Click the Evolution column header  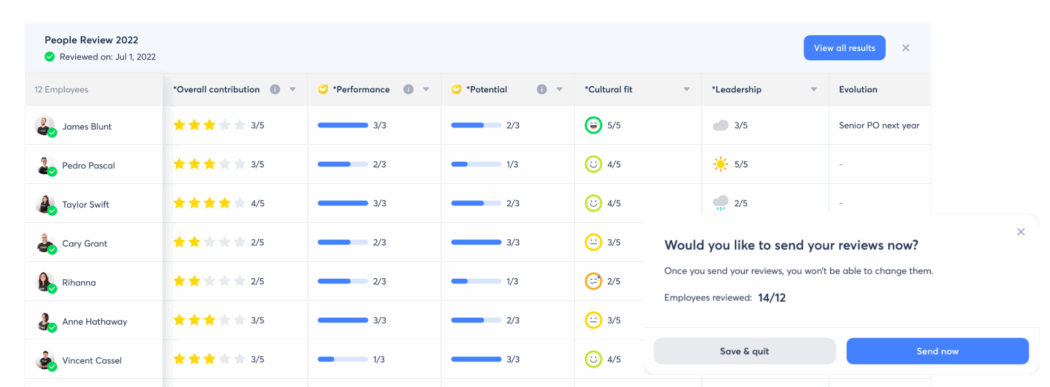858,90
